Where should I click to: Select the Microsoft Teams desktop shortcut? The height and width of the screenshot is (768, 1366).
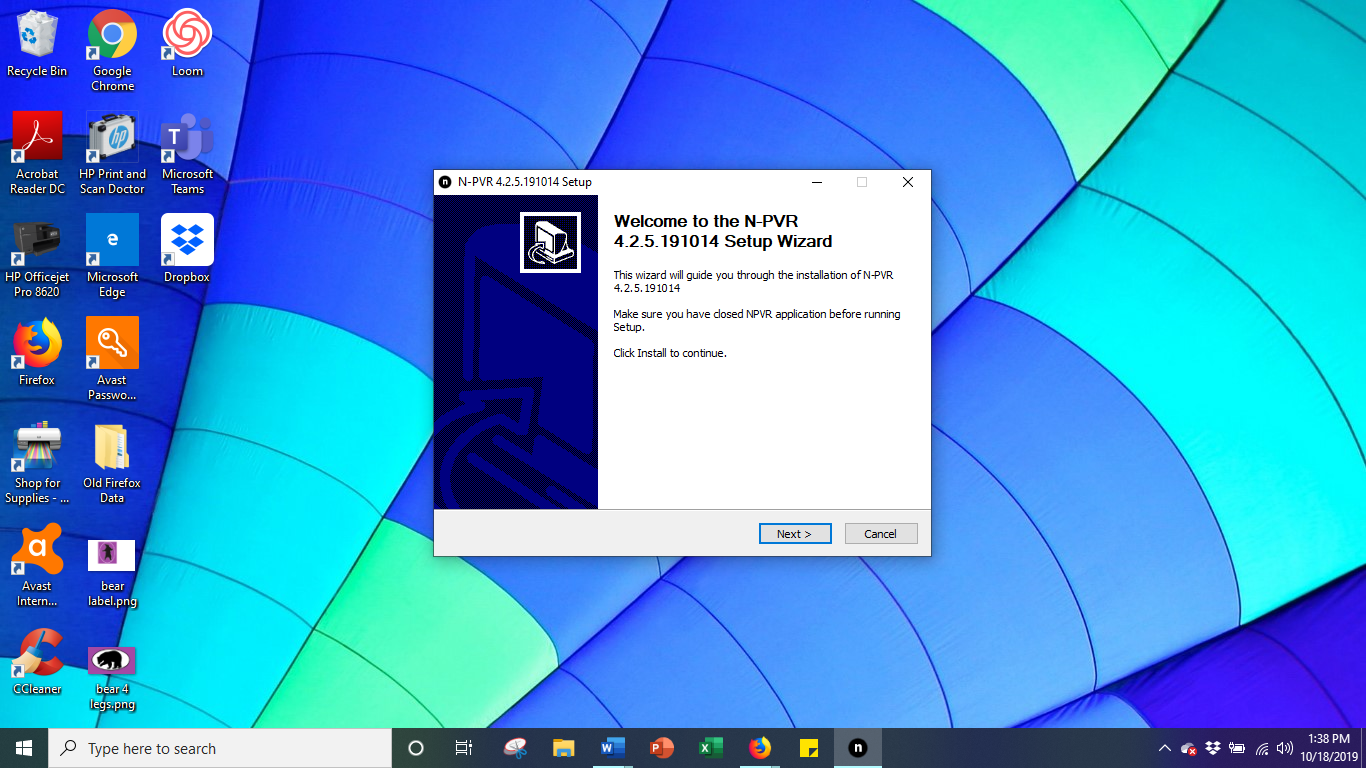pyautogui.click(x=187, y=153)
